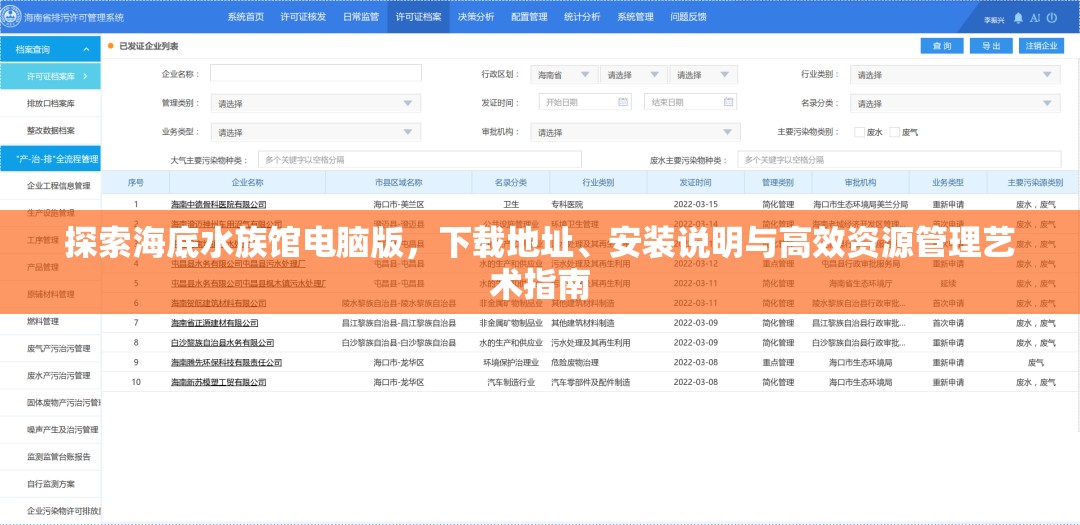
Task: Open the notification bell
Action: (x=1018, y=18)
